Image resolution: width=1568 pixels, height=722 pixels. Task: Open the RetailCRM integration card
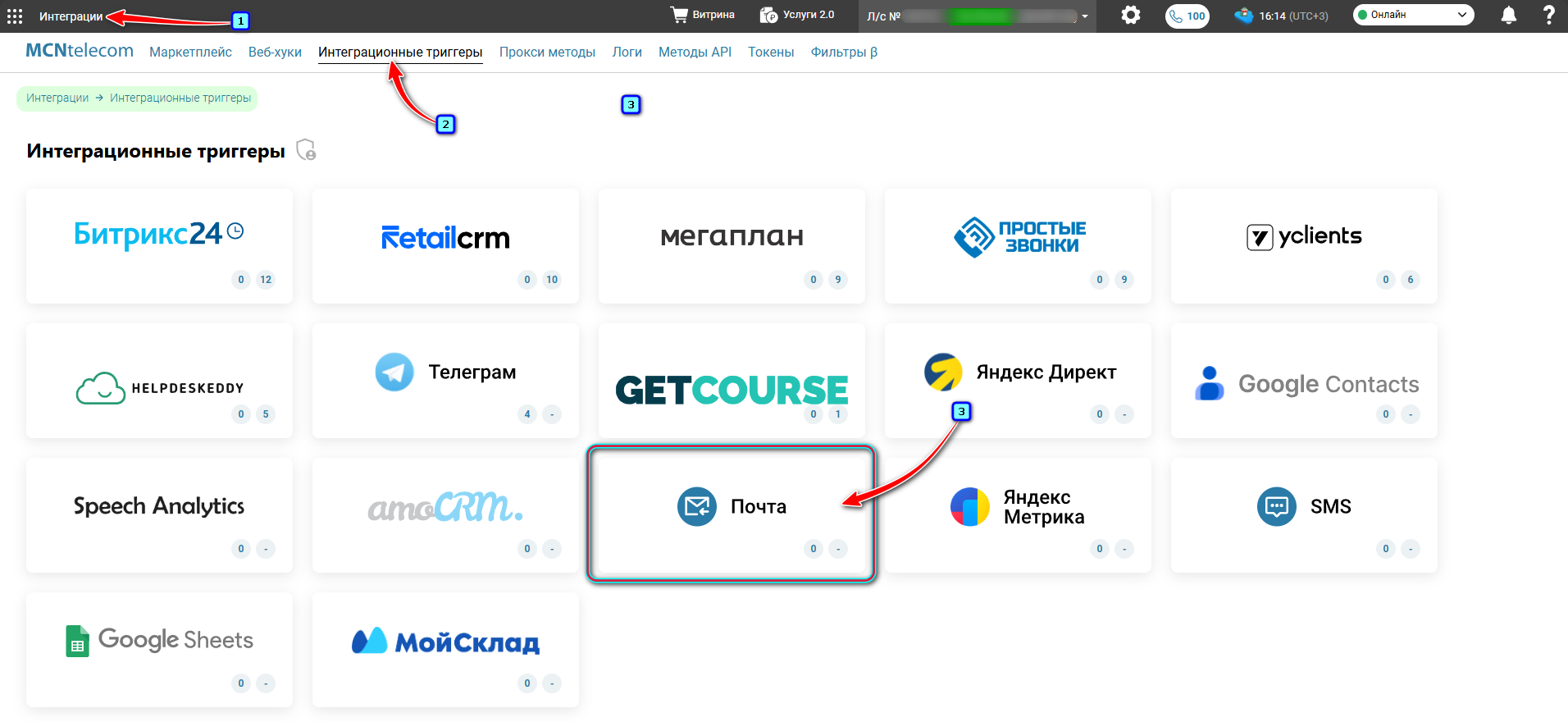pos(445,246)
